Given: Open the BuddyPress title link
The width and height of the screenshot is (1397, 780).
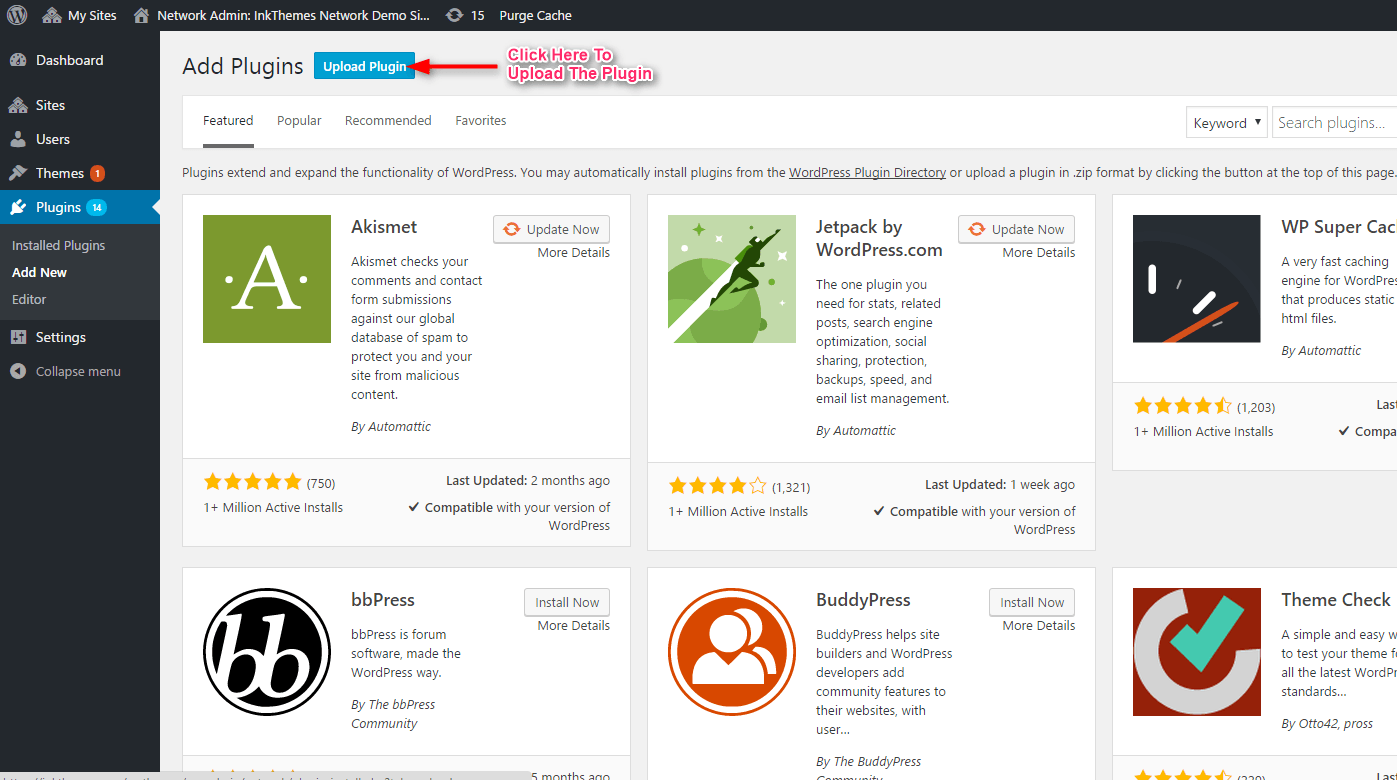Looking at the screenshot, I should tap(863, 600).
